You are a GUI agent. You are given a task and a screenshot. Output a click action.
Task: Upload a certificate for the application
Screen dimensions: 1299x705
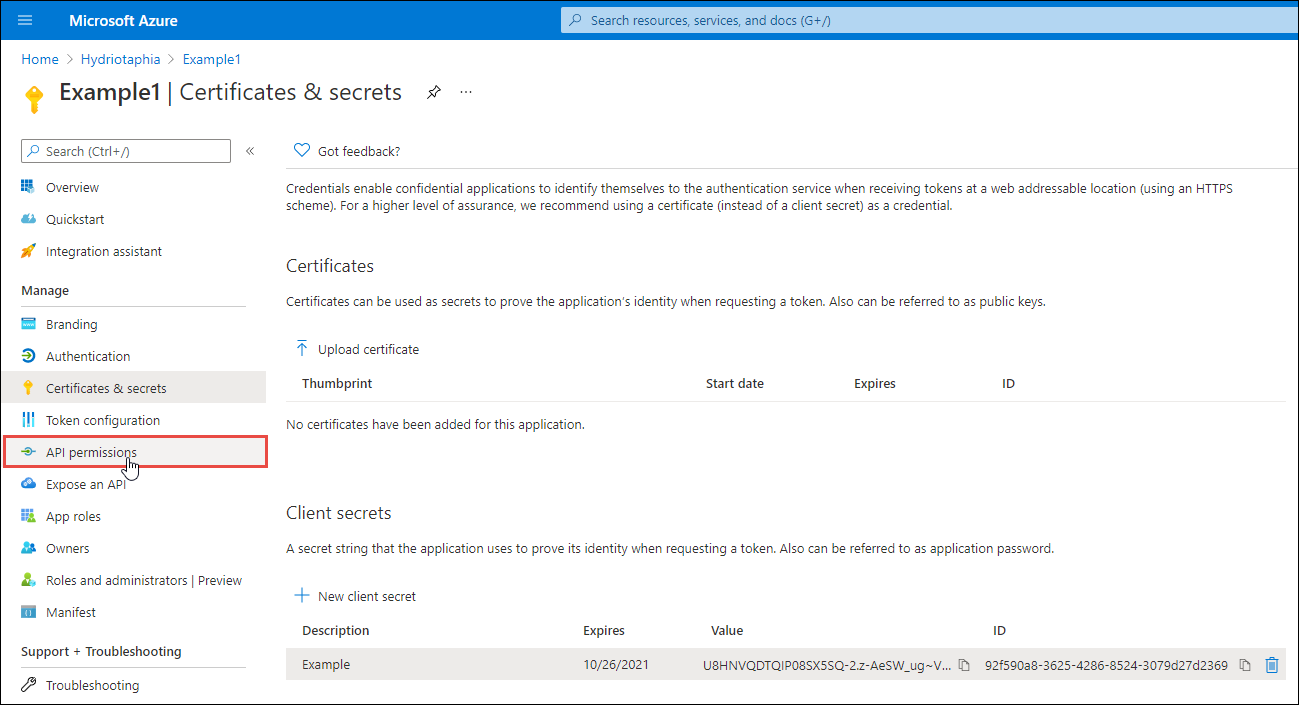point(357,348)
